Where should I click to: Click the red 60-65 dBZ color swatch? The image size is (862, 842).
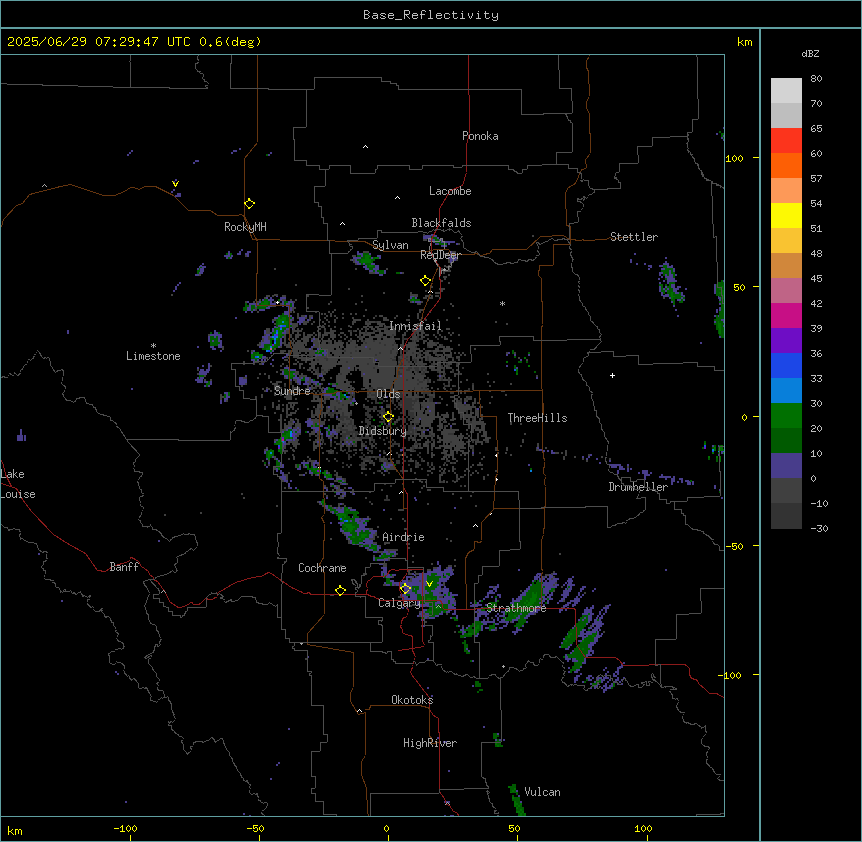coord(786,141)
